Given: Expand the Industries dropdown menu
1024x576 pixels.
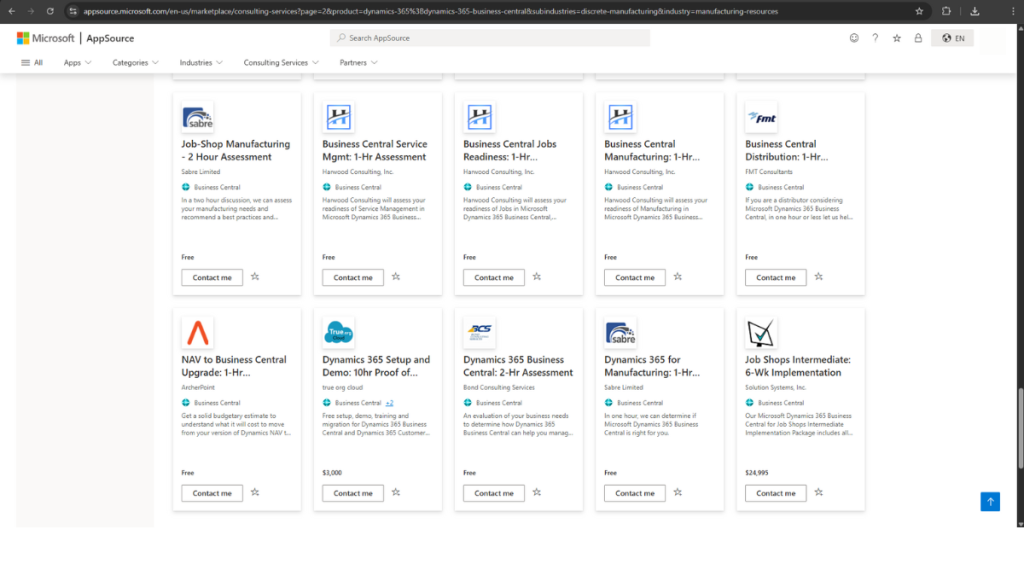Looking at the screenshot, I should [x=201, y=63].
